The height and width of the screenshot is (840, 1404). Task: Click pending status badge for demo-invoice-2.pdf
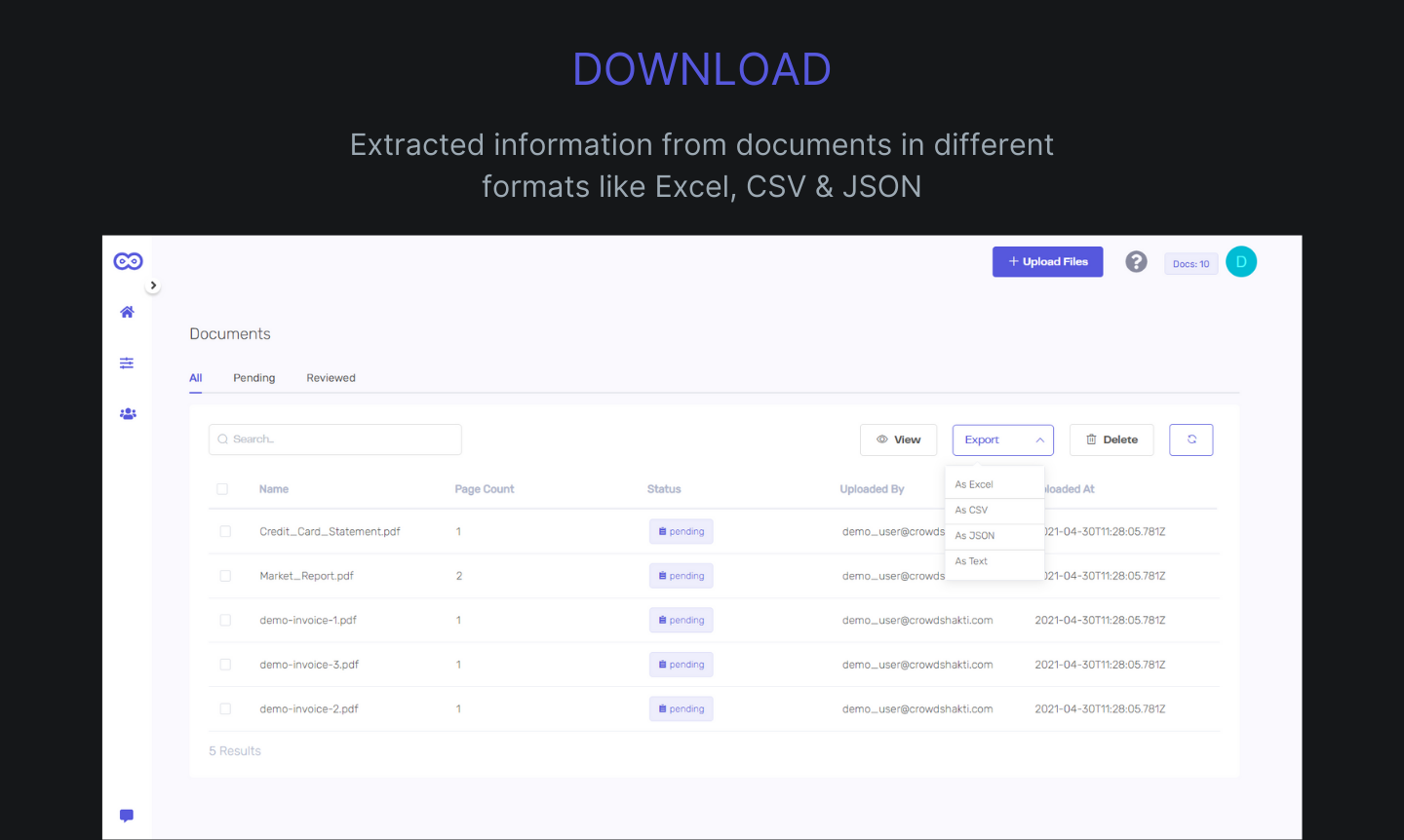(x=682, y=708)
